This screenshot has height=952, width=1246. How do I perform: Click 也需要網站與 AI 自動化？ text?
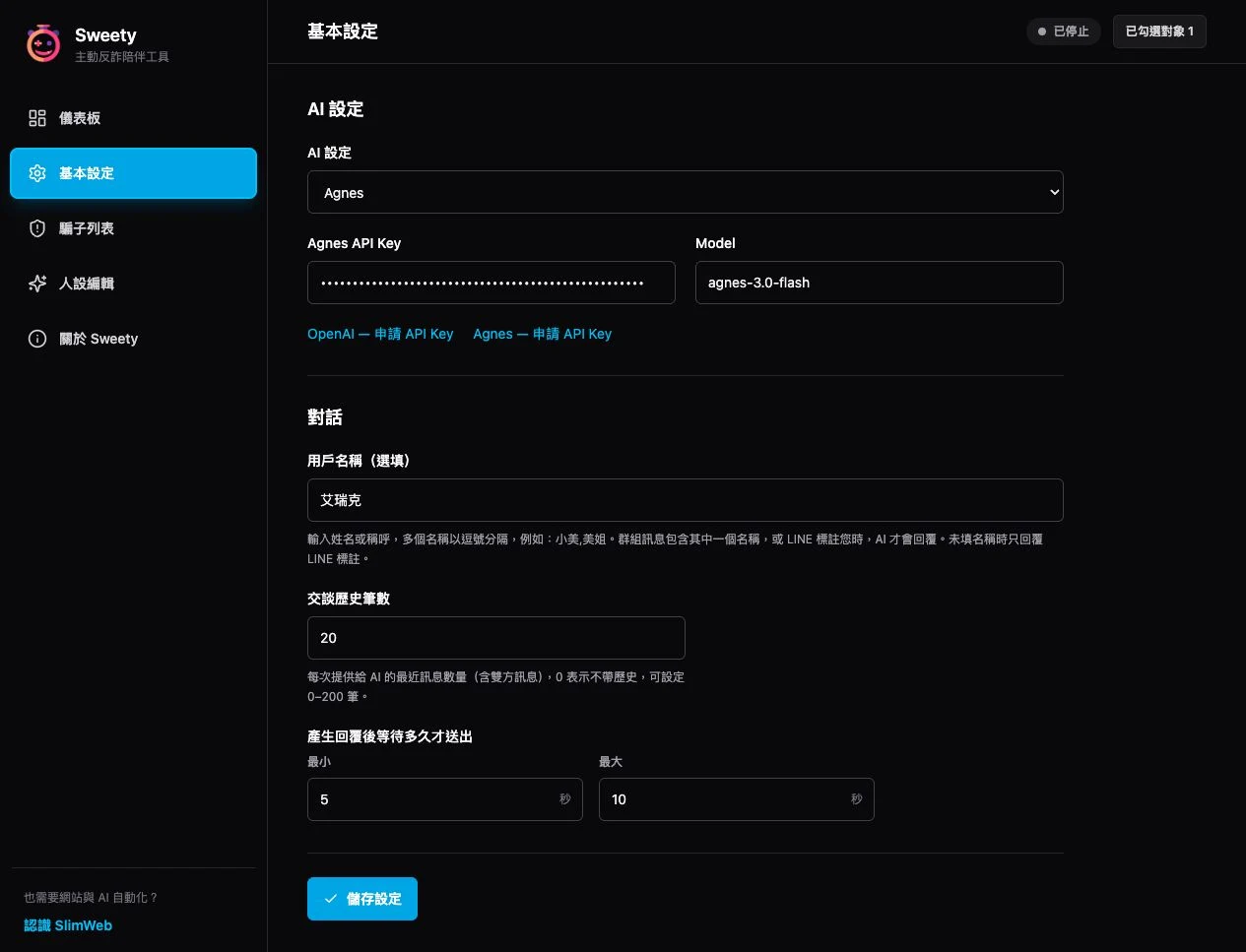[91, 898]
